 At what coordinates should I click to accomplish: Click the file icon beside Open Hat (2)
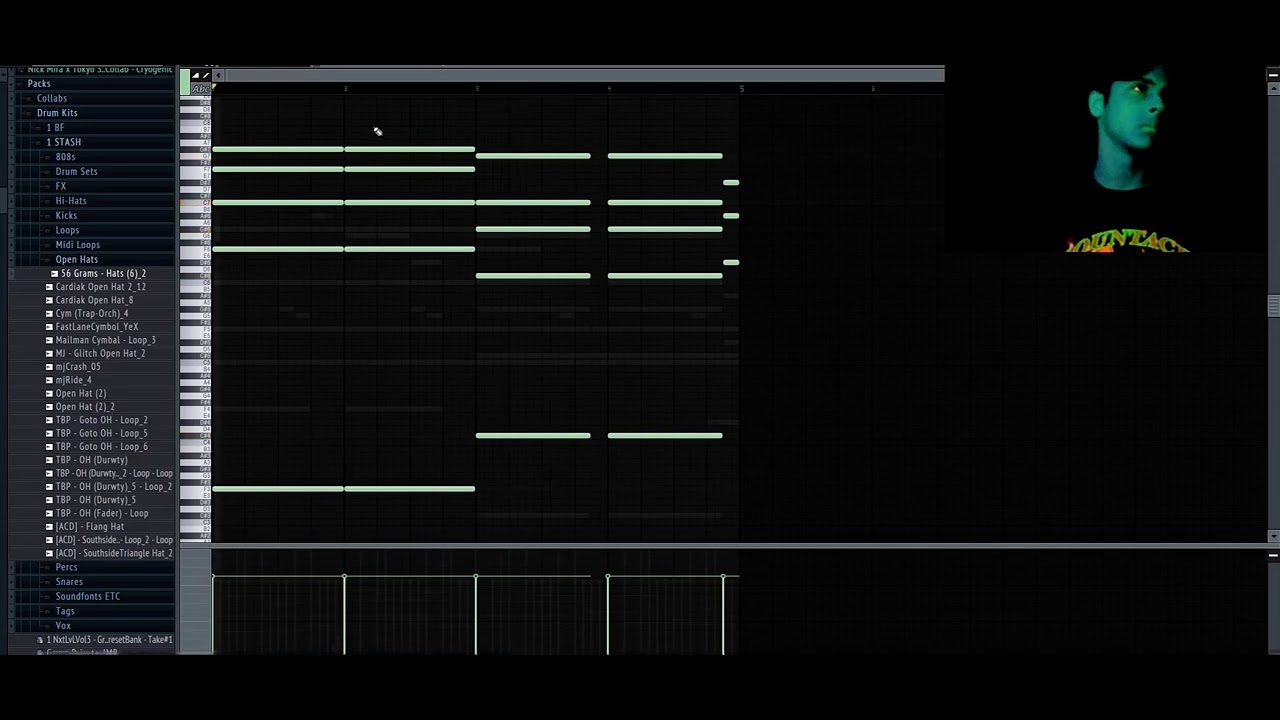(x=49, y=393)
